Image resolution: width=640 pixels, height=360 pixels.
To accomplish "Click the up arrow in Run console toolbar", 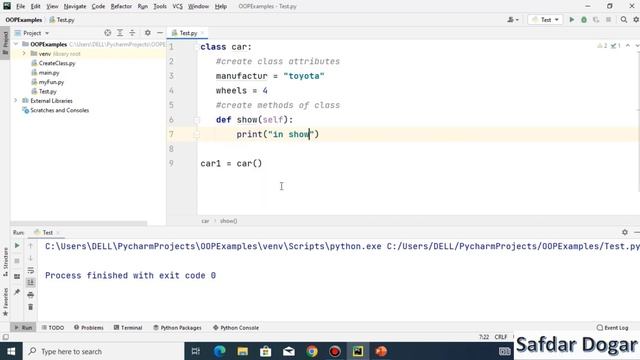I will [x=31, y=246].
